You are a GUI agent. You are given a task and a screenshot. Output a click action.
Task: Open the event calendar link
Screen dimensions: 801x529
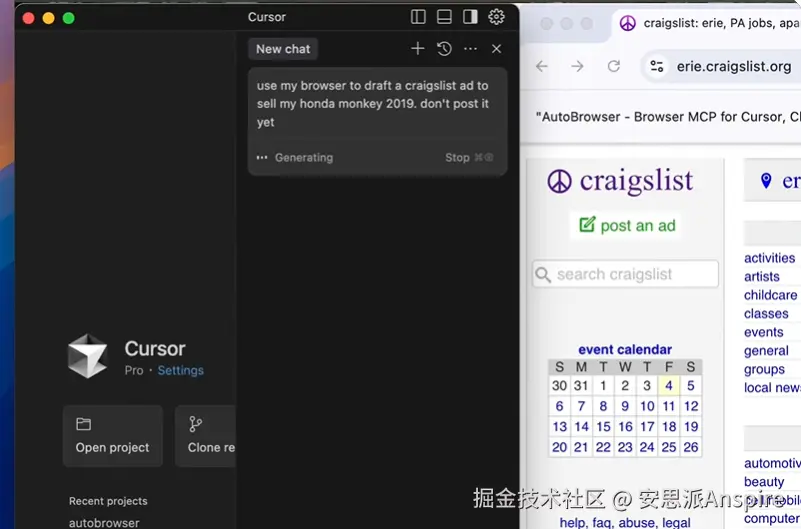(x=625, y=349)
